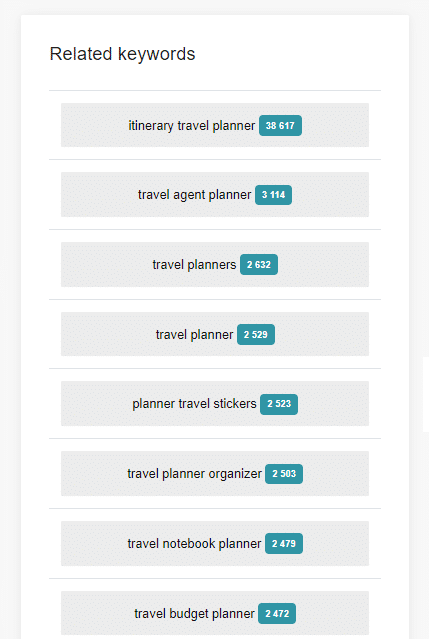Select 'travel planner organizer' keyword
Viewport: 429px width, 639px height.
coord(194,474)
